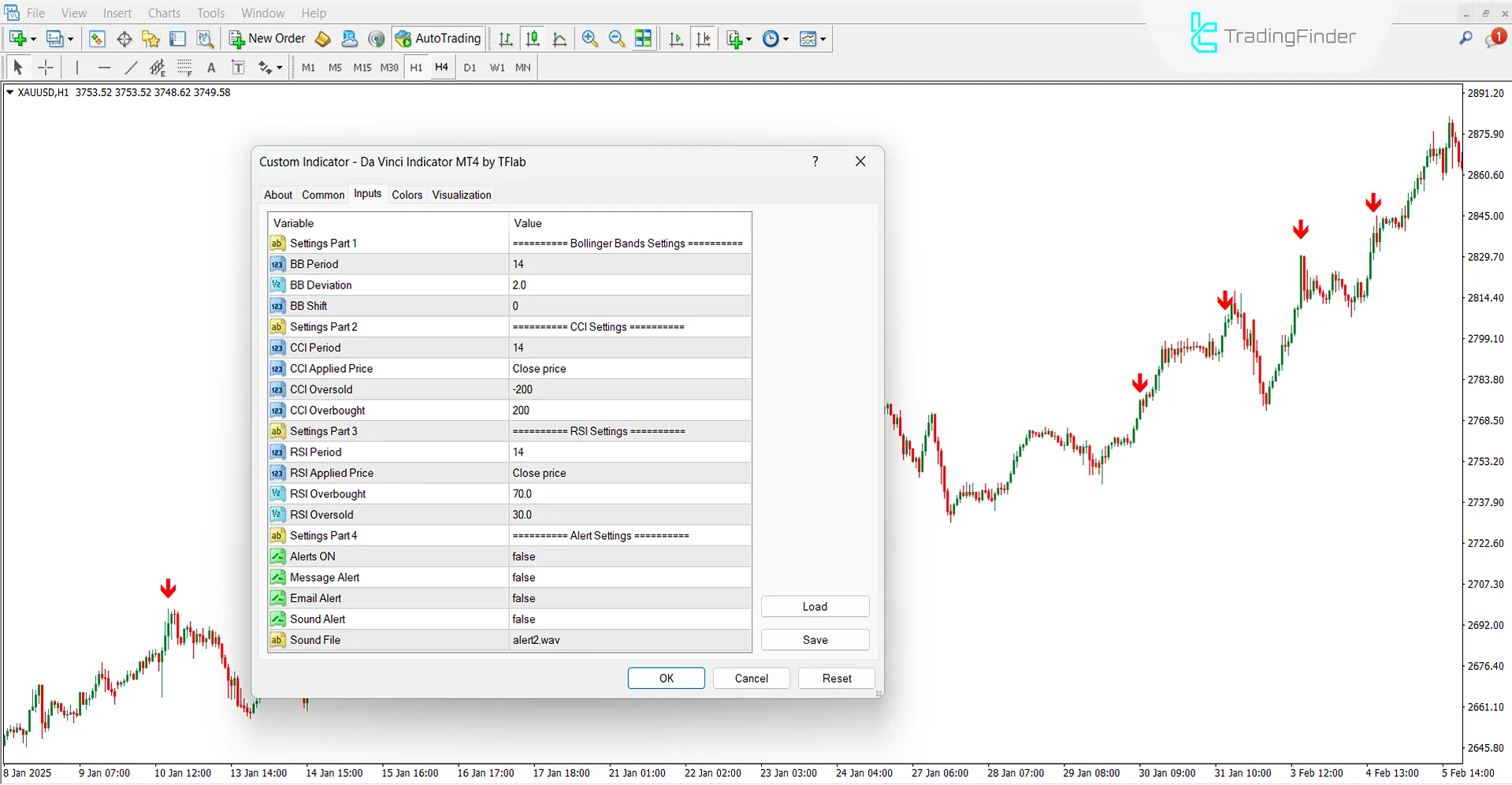Open the Charts menu
Viewport: 1512px width, 785px height.
[163, 13]
